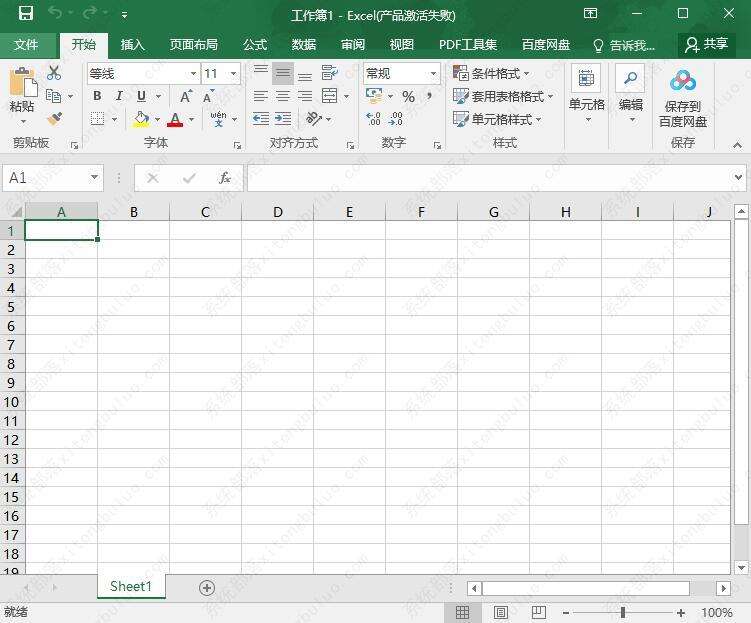The image size is (751, 623).
Task: Open the 百度网盘 tab
Action: (x=546, y=45)
